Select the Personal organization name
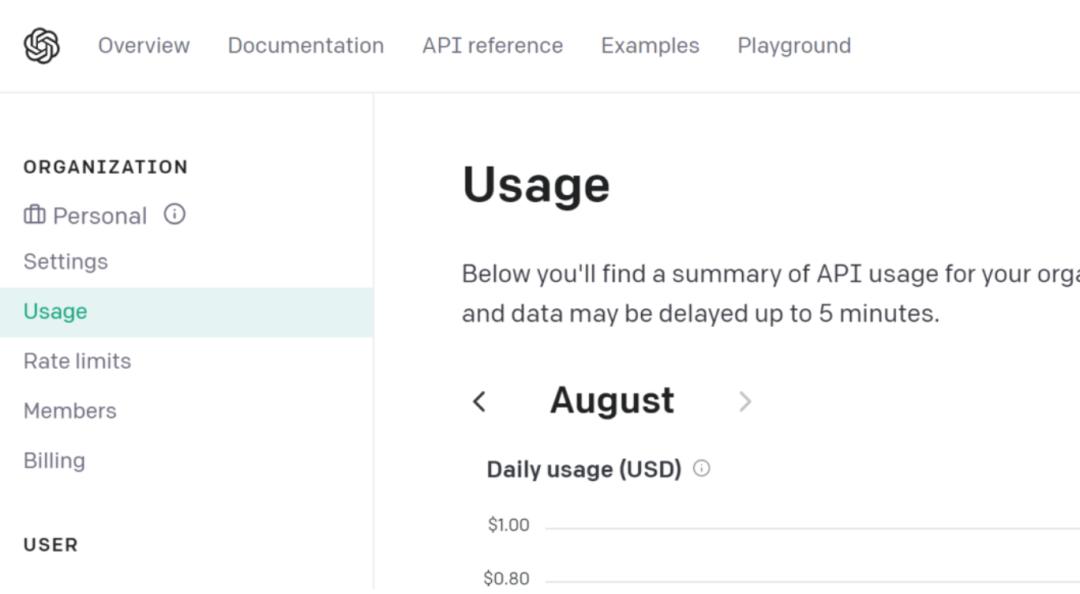 pyautogui.click(x=100, y=216)
